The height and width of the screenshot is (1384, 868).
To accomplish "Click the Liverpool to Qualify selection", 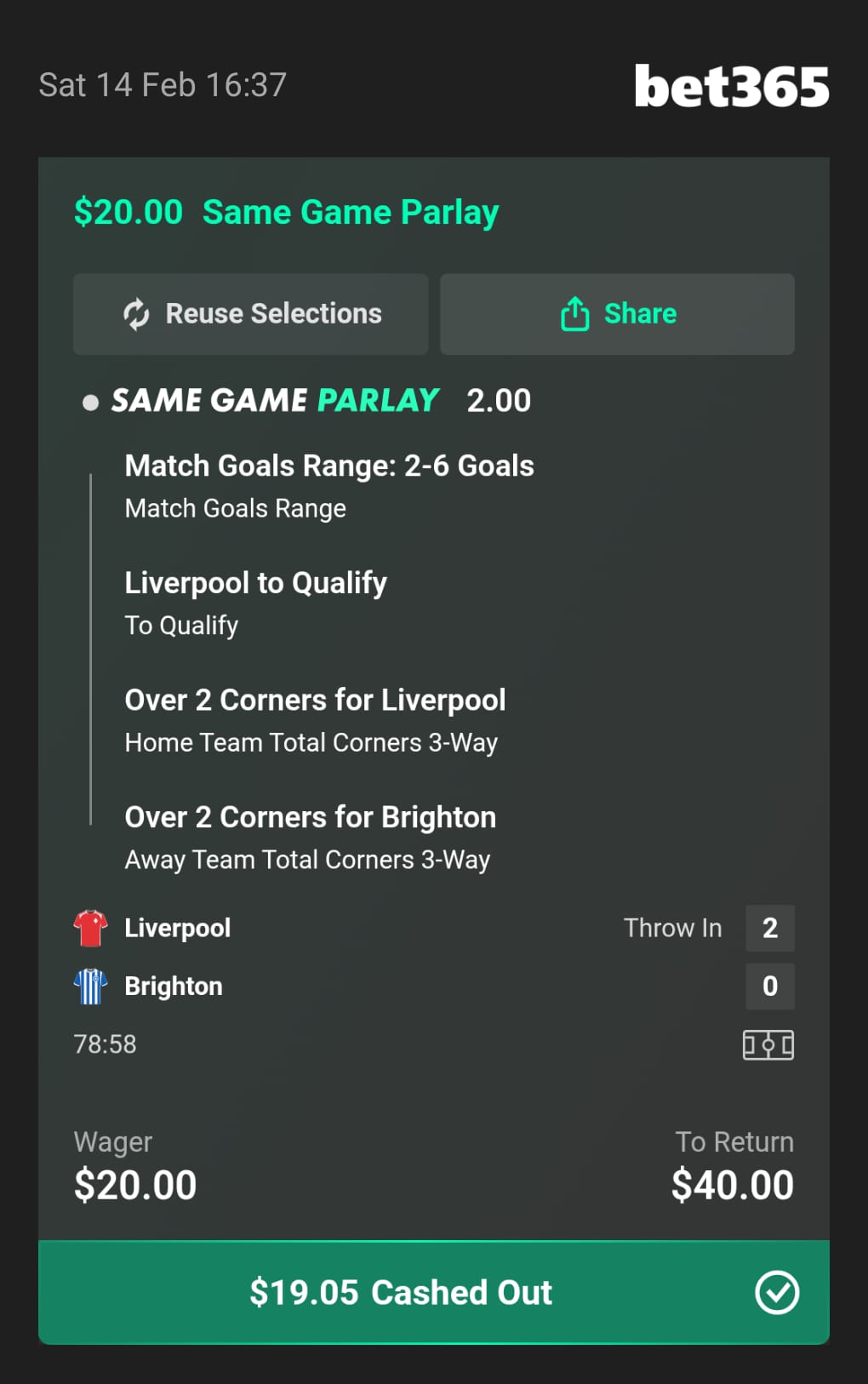I will tap(255, 583).
